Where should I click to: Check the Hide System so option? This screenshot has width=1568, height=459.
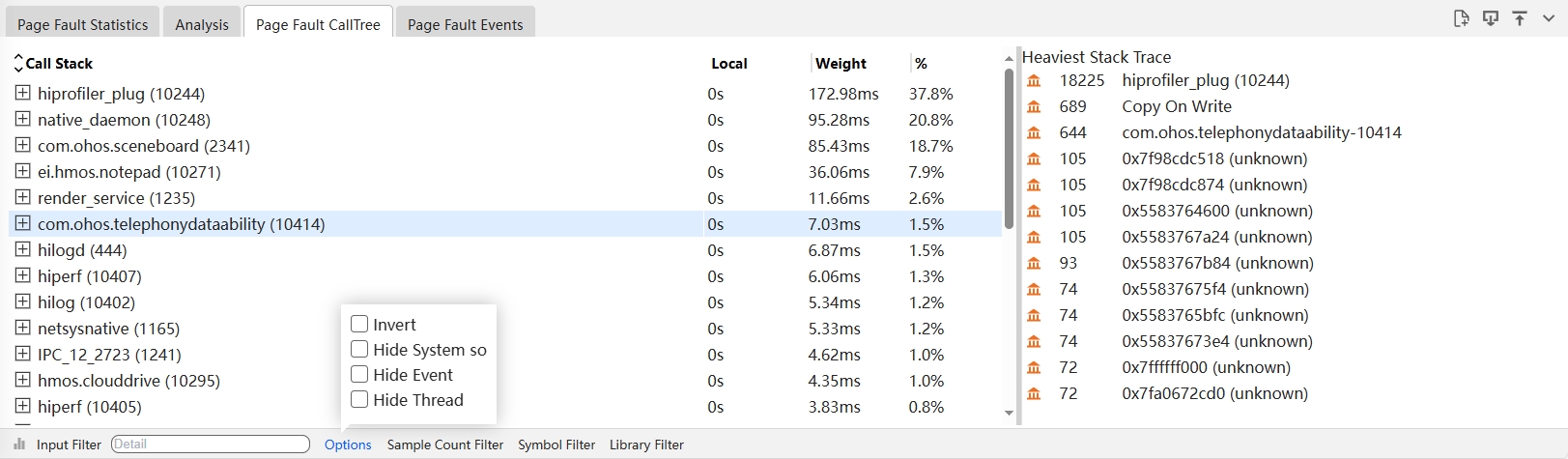359,350
